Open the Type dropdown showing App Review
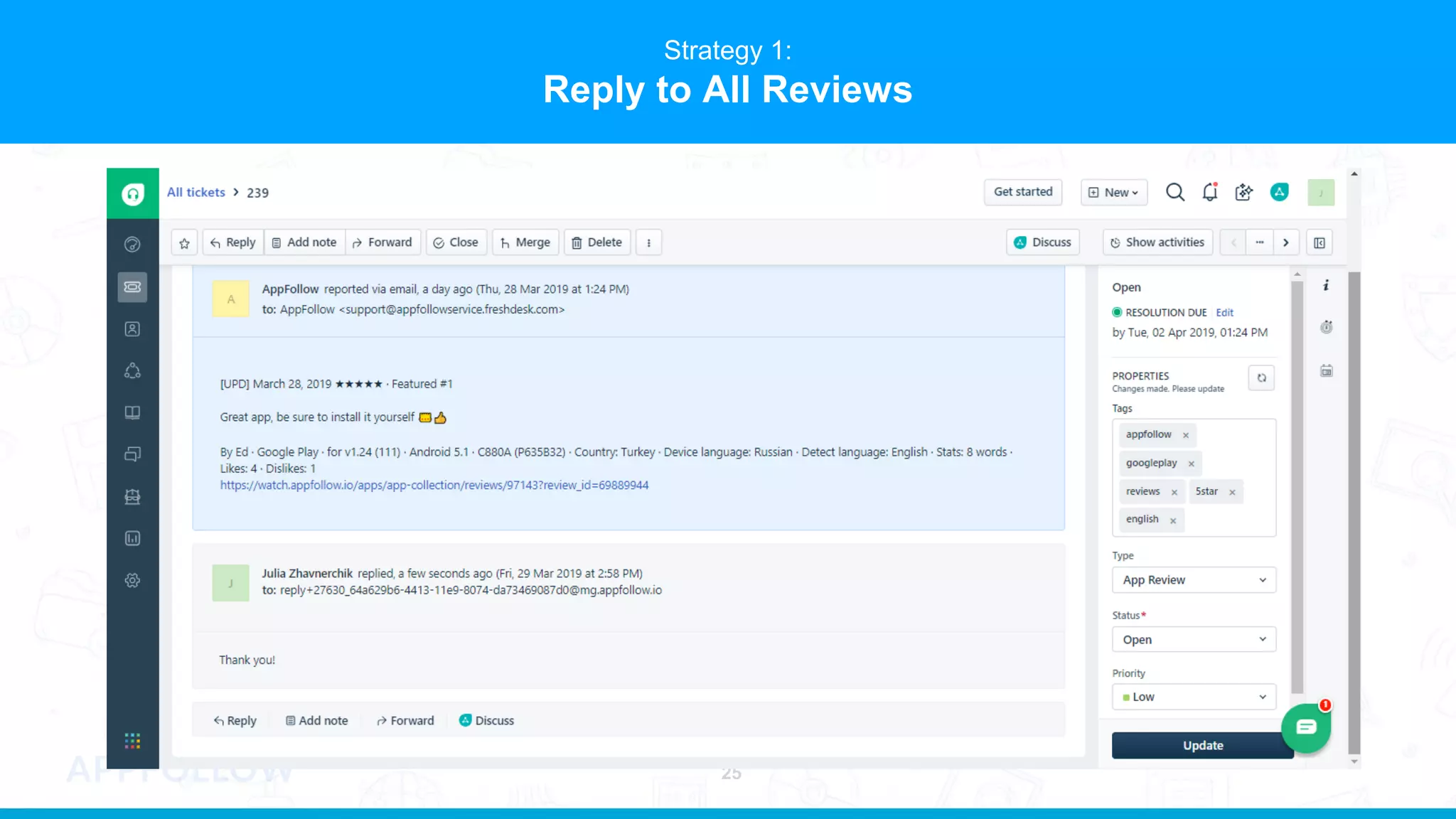Viewport: 1456px width, 819px height. point(1194,580)
